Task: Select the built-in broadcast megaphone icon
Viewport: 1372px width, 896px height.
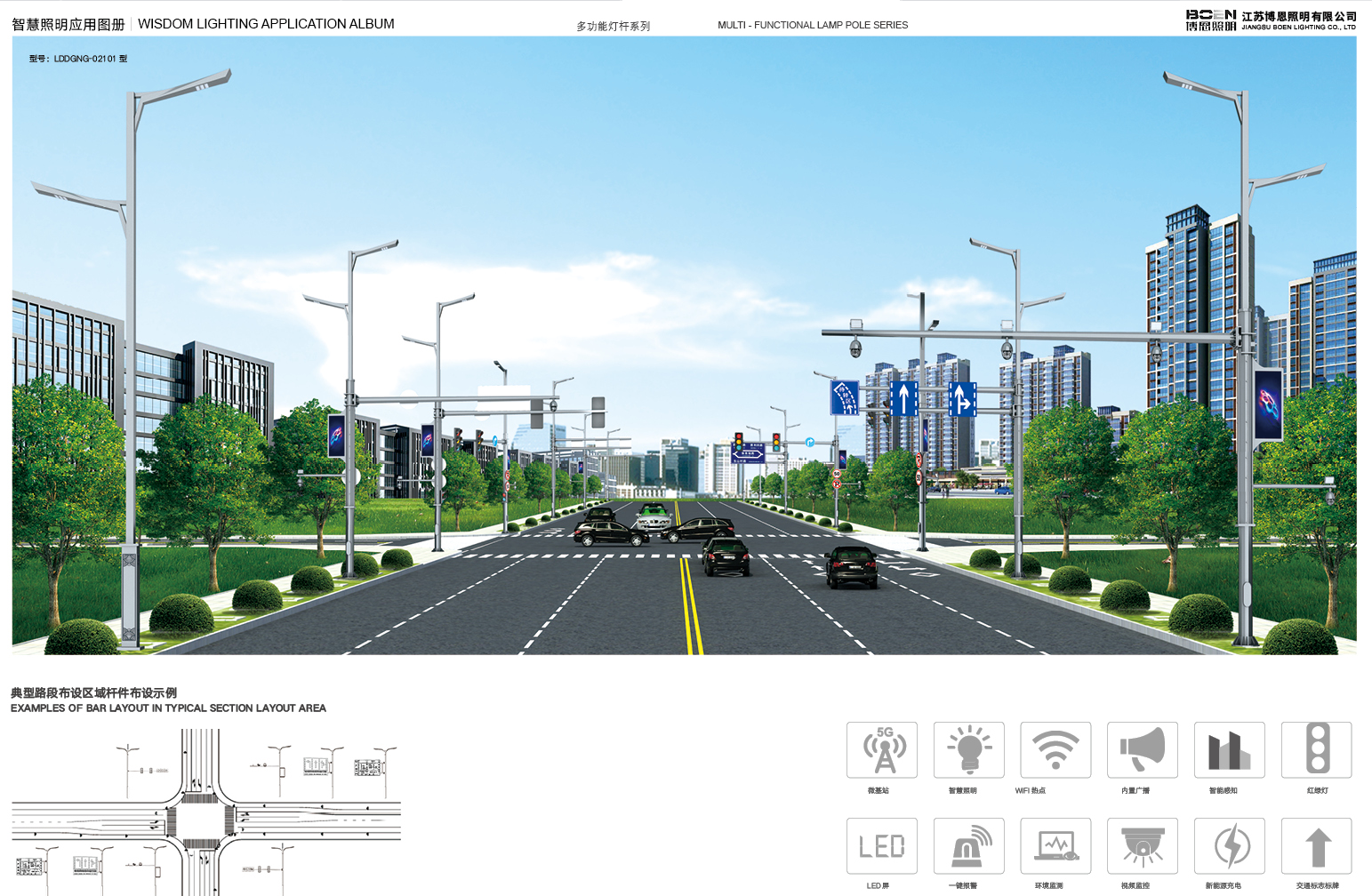Action: point(1142,750)
